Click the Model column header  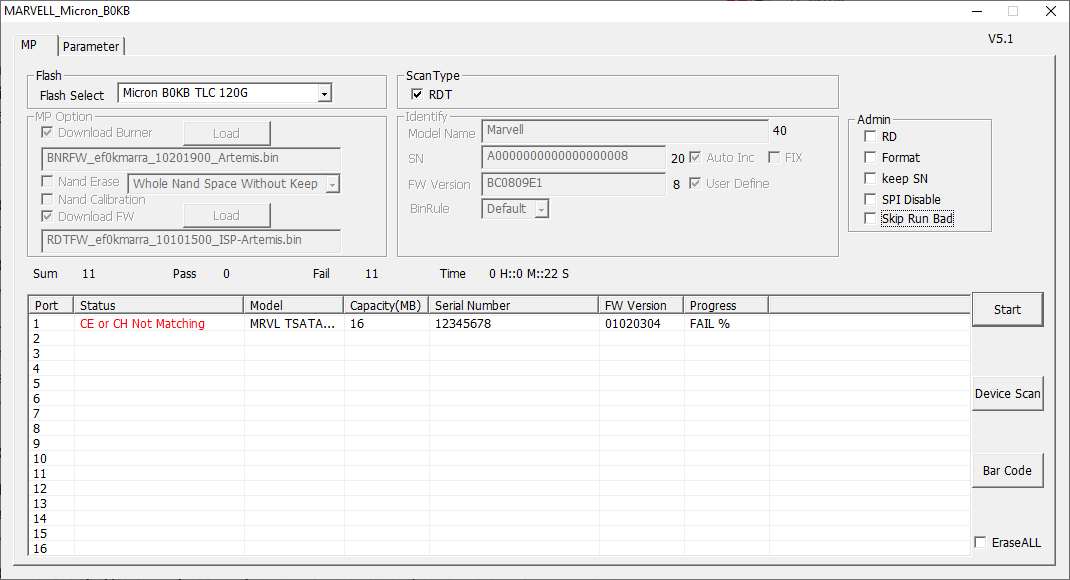(x=294, y=306)
